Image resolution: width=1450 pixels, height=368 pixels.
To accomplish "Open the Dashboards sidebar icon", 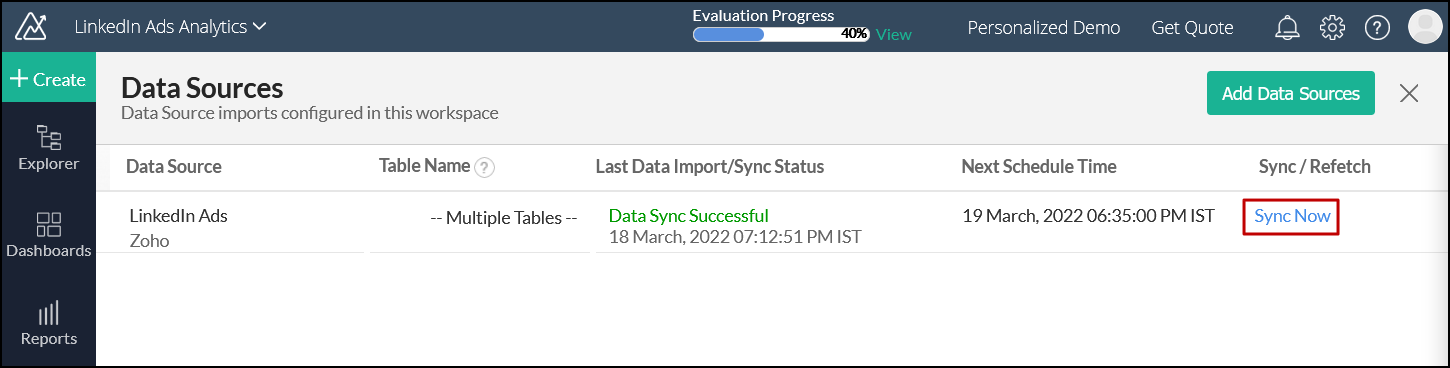I will 48,235.
